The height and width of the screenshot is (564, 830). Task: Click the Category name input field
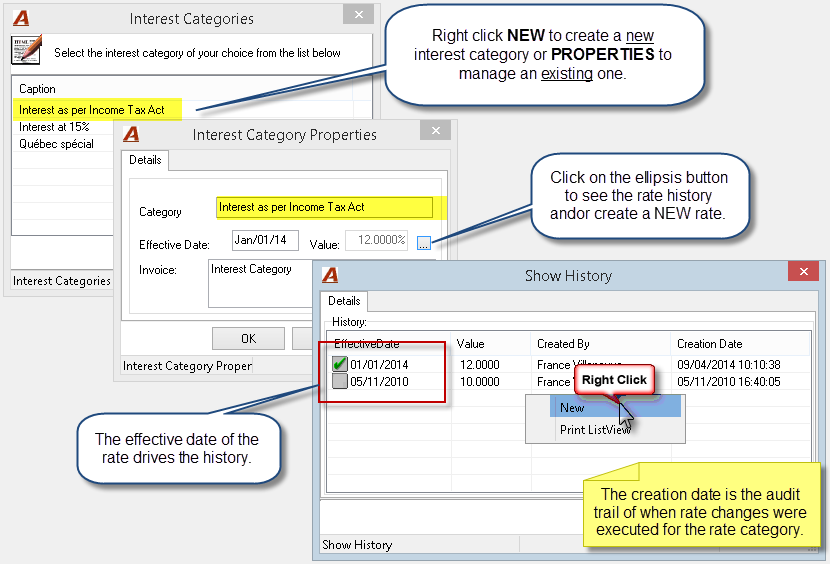(x=324, y=207)
